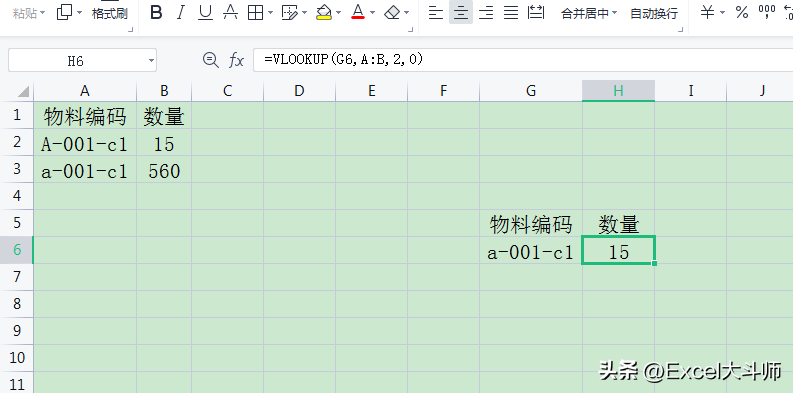Click the select-all corner triangle
Screen dimensions: 793x393
pyautogui.click(x=23, y=92)
